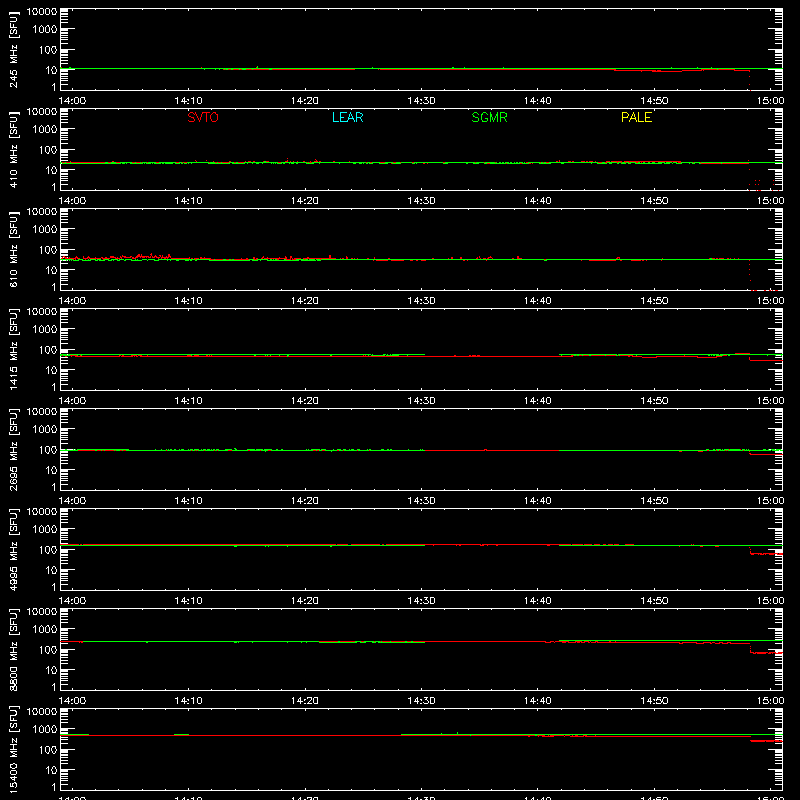
Task: Click the 1000 tick of the 410 MHz panel
Action: coord(45,130)
